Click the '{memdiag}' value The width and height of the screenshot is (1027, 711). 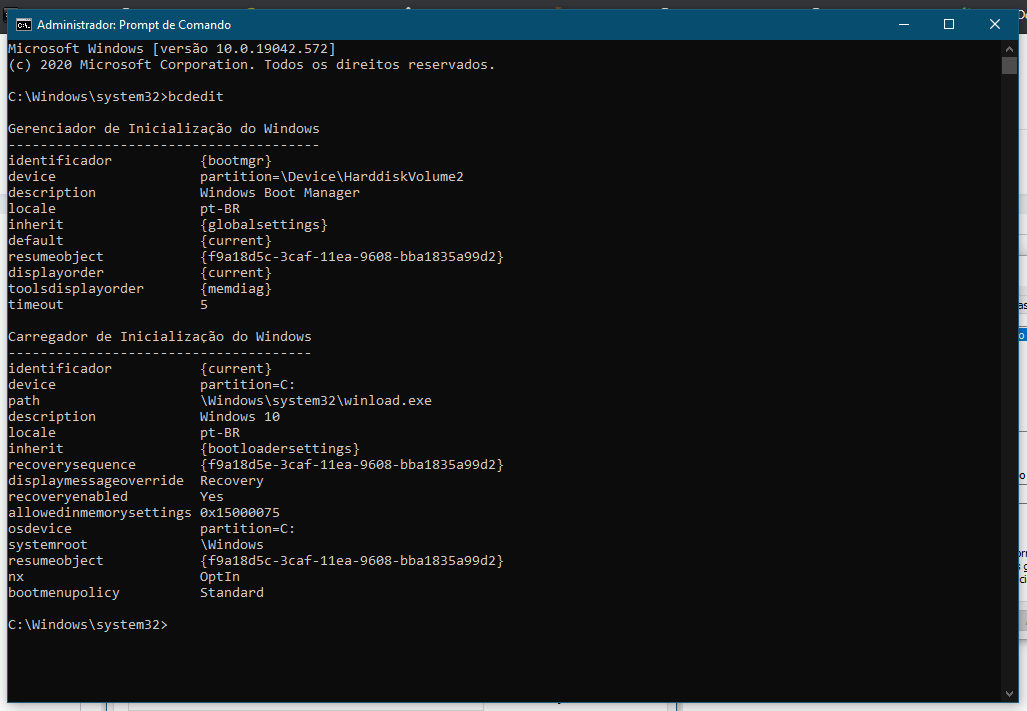click(236, 289)
